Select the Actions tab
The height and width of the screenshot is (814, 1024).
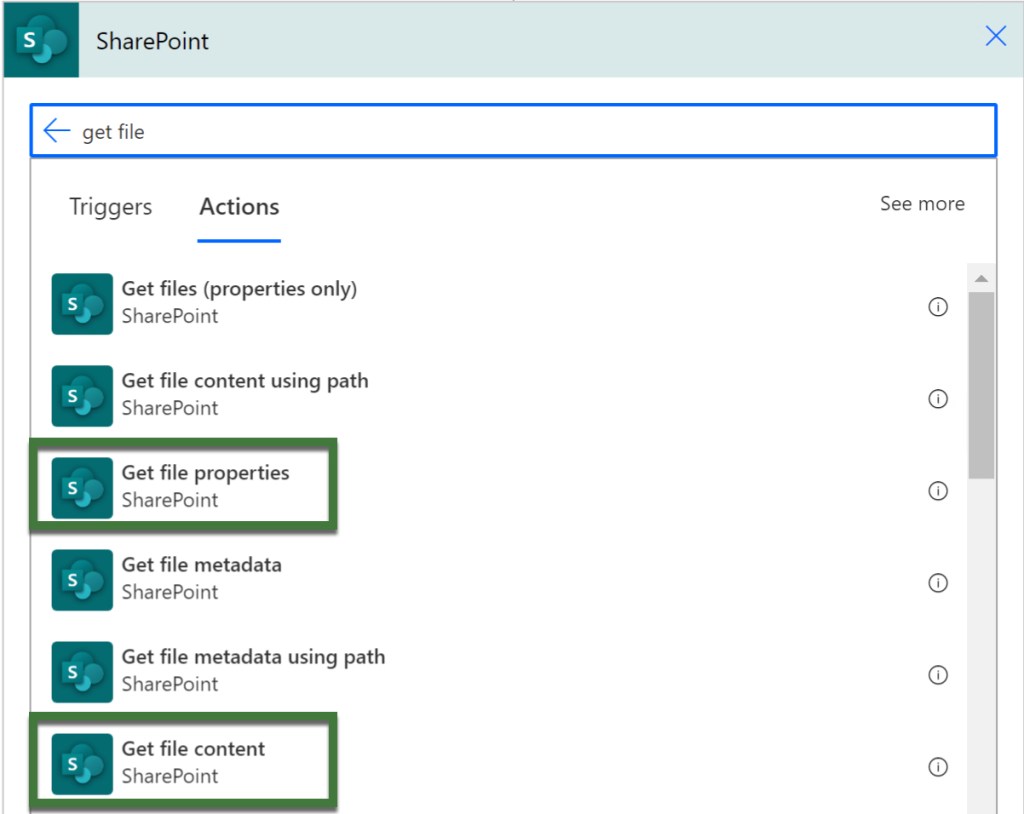(239, 207)
